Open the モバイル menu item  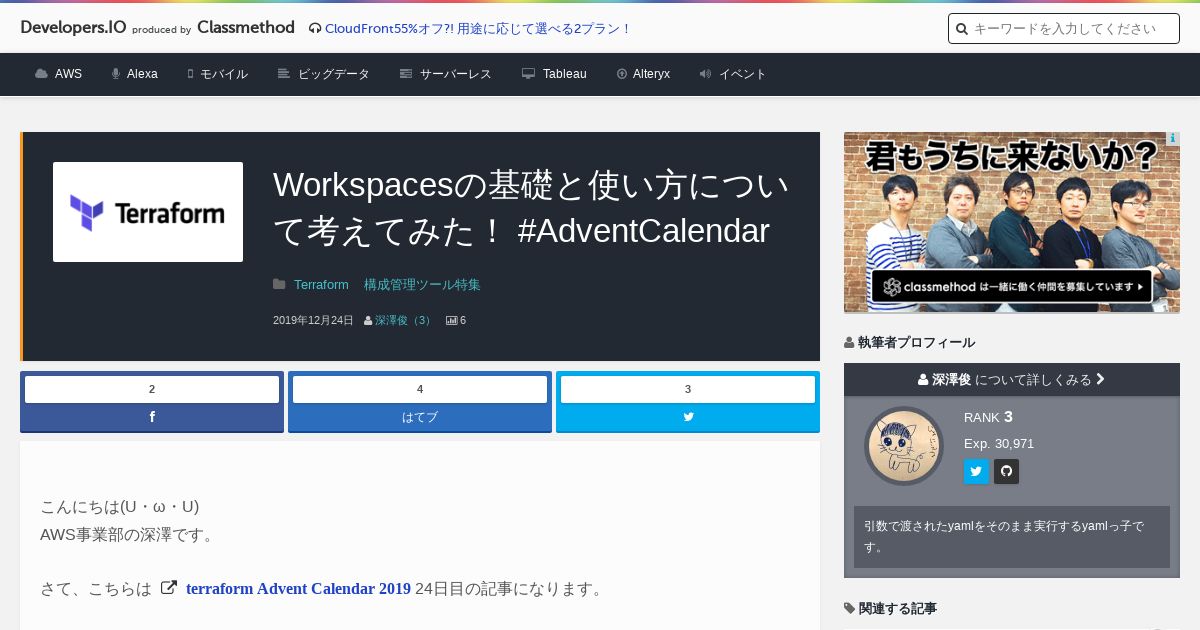pyautogui.click(x=217, y=74)
